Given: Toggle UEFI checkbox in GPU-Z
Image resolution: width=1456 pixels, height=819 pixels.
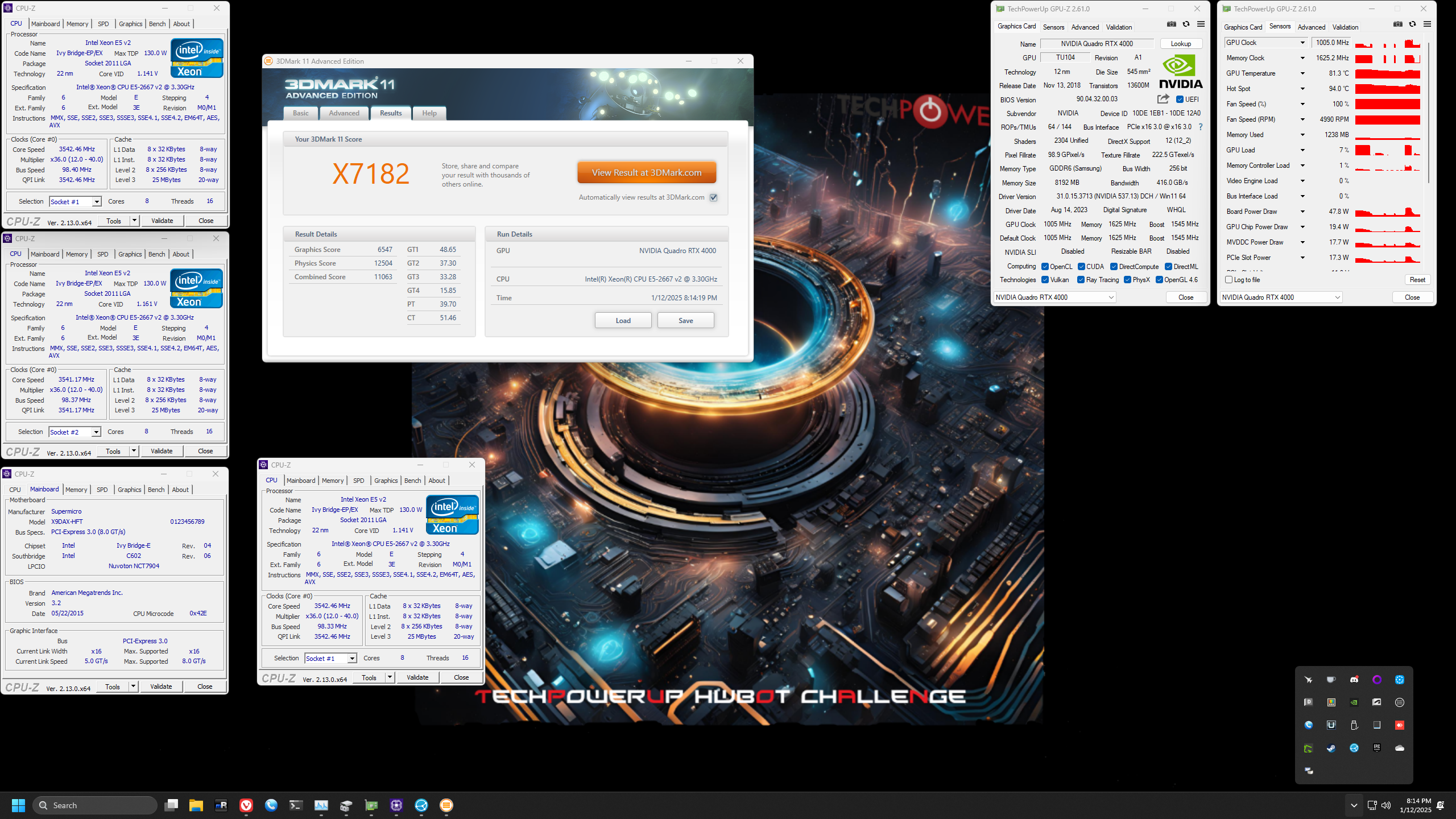Looking at the screenshot, I should click(1180, 100).
